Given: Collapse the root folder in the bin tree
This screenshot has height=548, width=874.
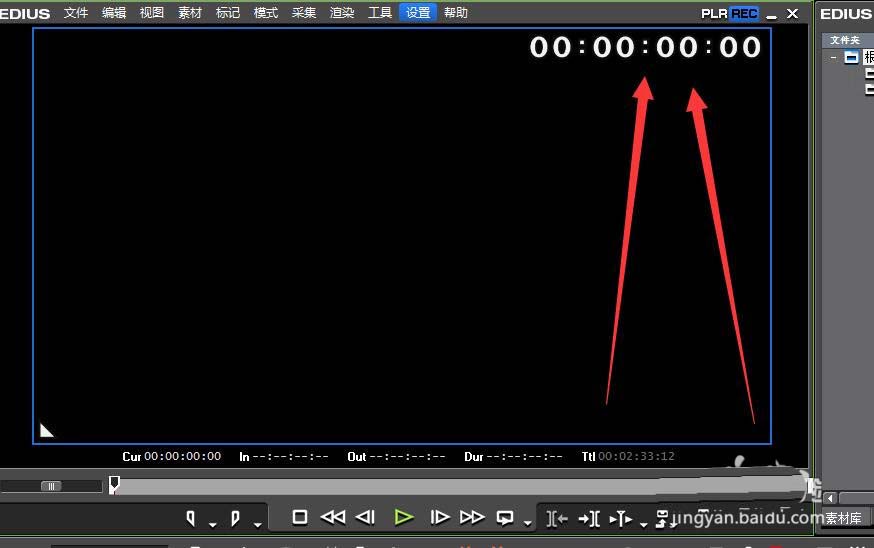Looking at the screenshot, I should [833, 57].
